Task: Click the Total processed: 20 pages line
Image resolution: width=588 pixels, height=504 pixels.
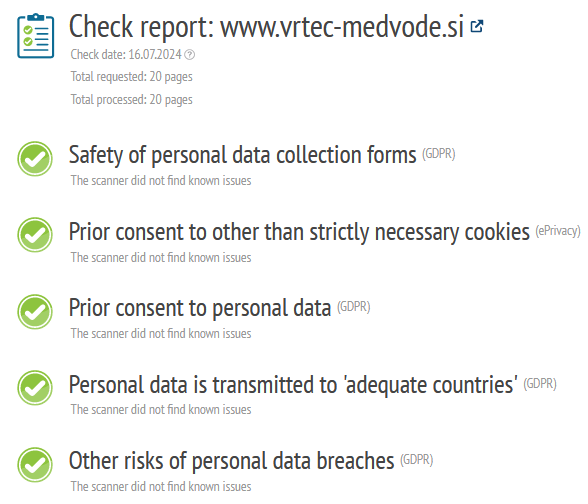Action: [x=132, y=100]
